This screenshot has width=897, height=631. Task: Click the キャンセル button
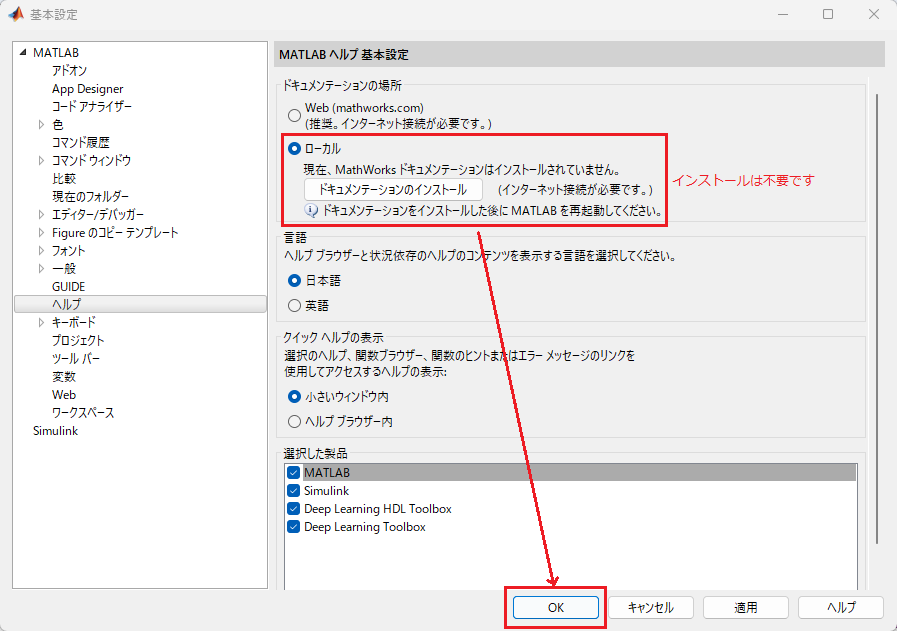651,608
